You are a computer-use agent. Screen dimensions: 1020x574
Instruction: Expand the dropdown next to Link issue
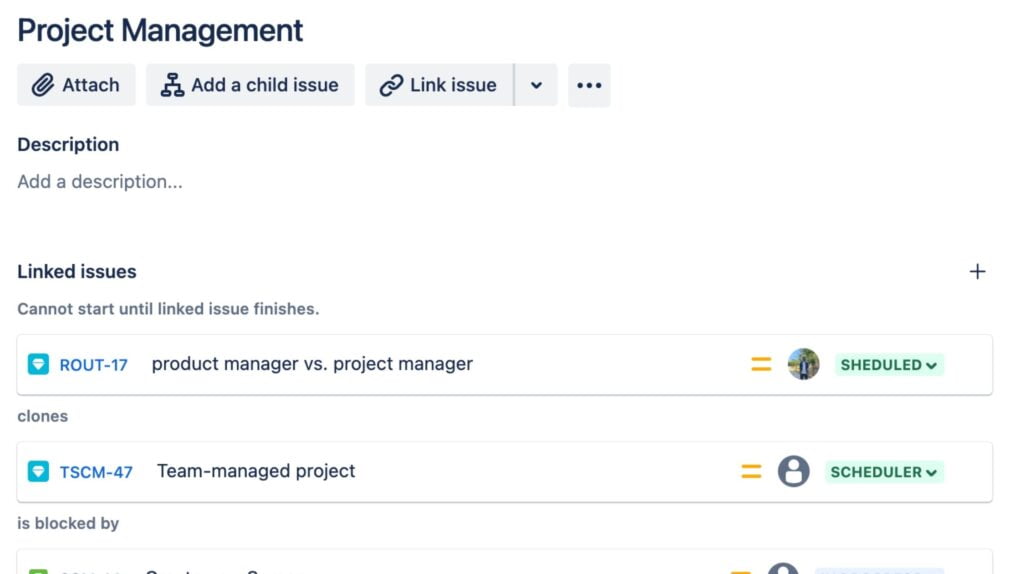point(536,85)
